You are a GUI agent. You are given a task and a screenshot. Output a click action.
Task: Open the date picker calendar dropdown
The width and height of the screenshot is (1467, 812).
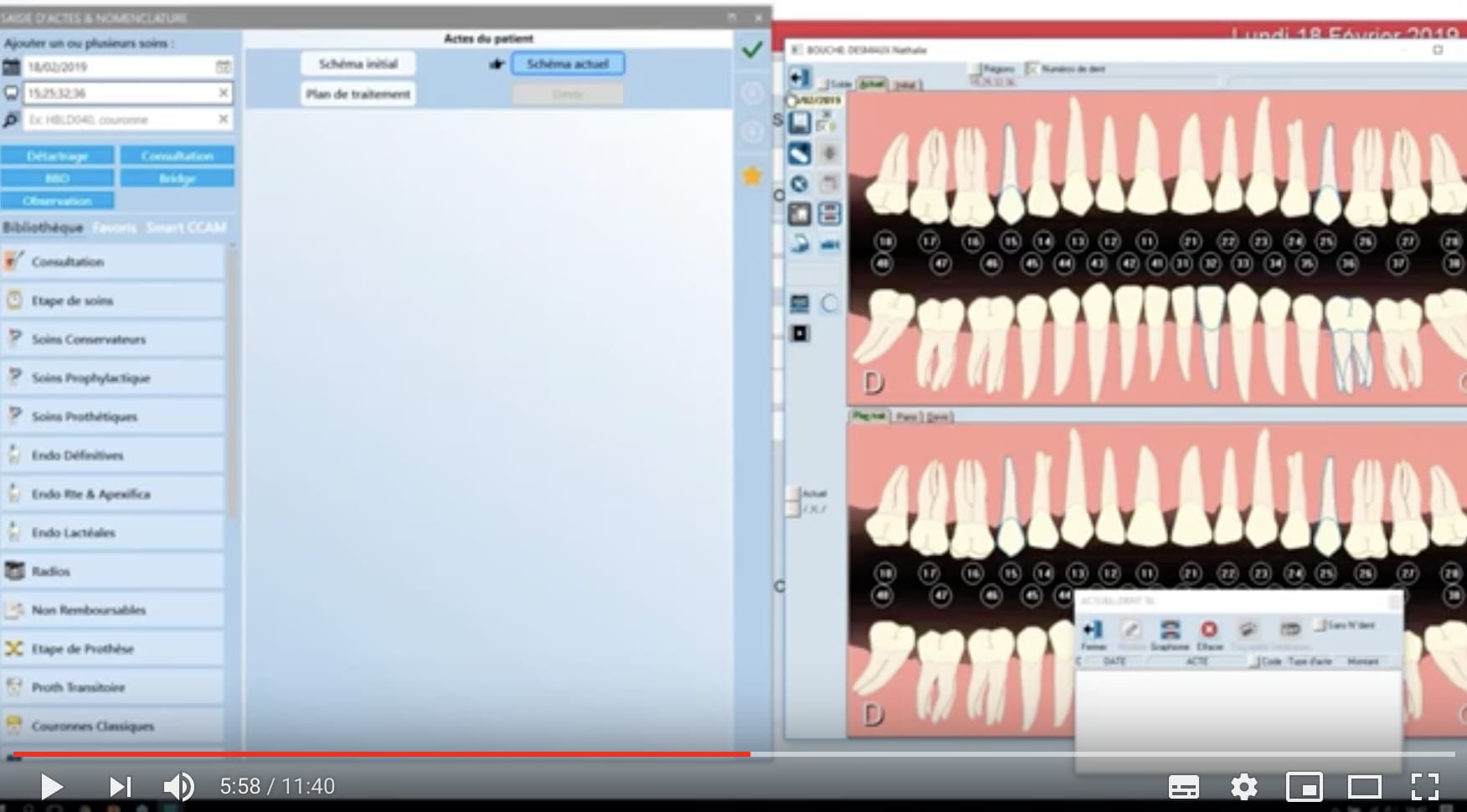223,67
